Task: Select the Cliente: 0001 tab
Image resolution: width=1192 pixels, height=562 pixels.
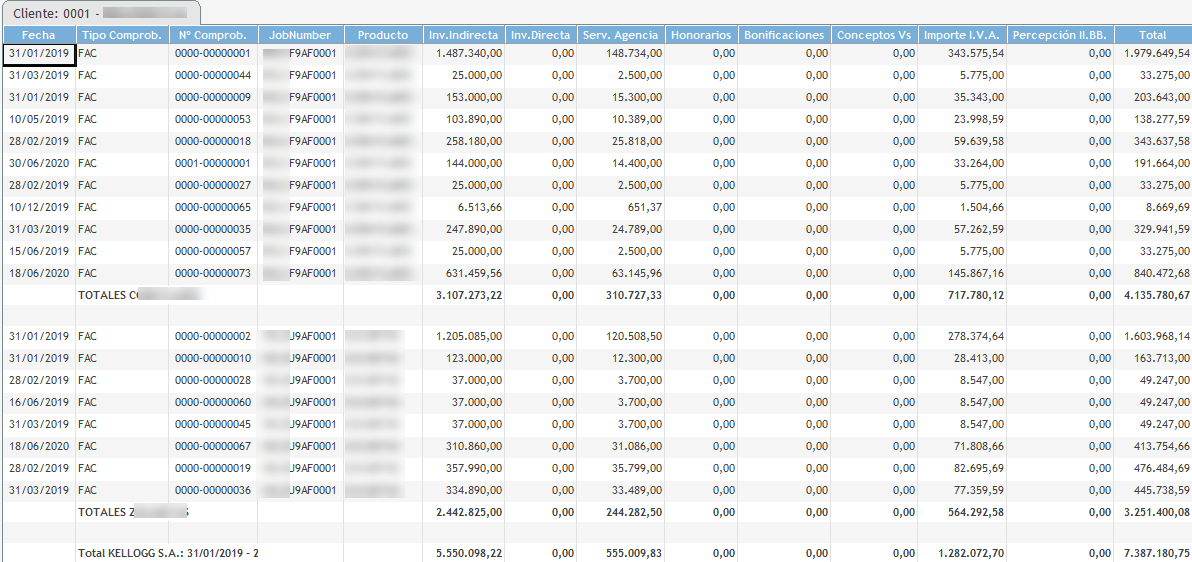Action: [100, 12]
